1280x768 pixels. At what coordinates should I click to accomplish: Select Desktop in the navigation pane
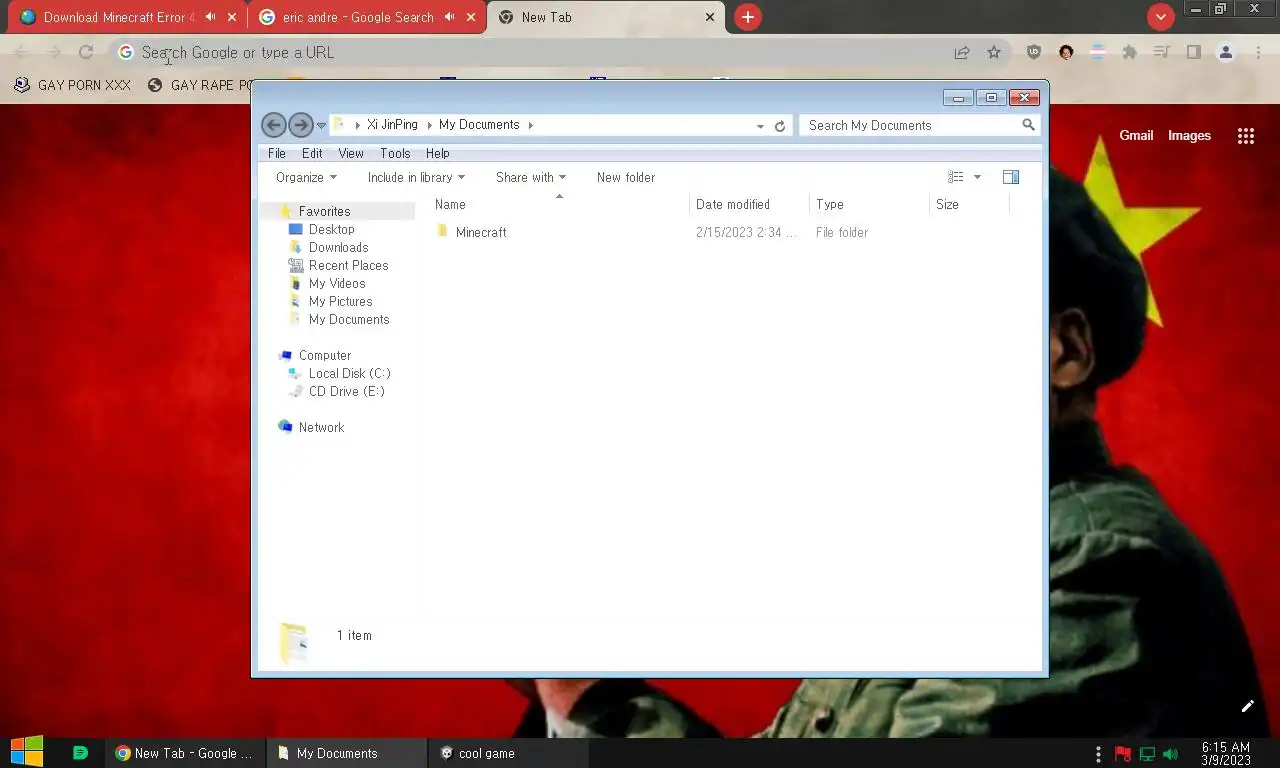331,229
